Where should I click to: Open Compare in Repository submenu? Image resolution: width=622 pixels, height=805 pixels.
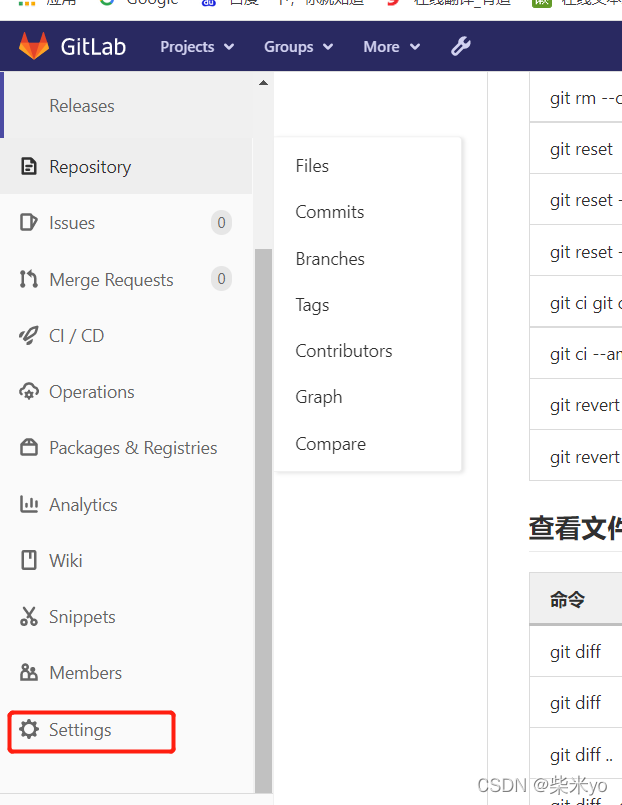pos(331,444)
